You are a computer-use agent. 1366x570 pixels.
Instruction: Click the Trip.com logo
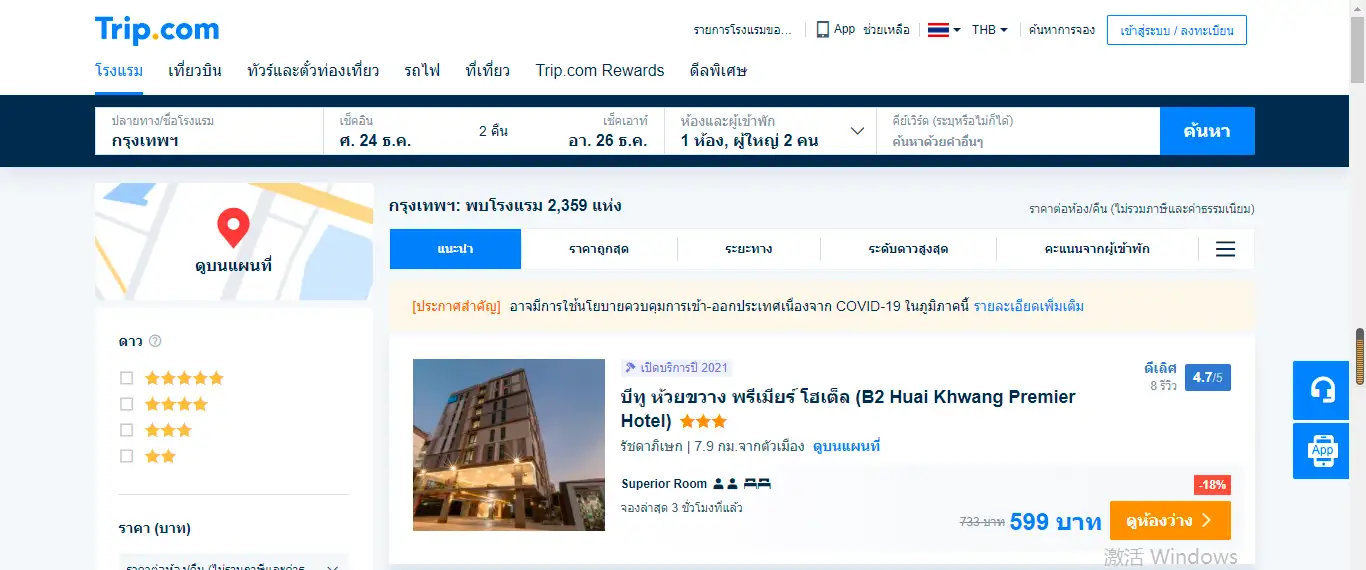coord(157,30)
